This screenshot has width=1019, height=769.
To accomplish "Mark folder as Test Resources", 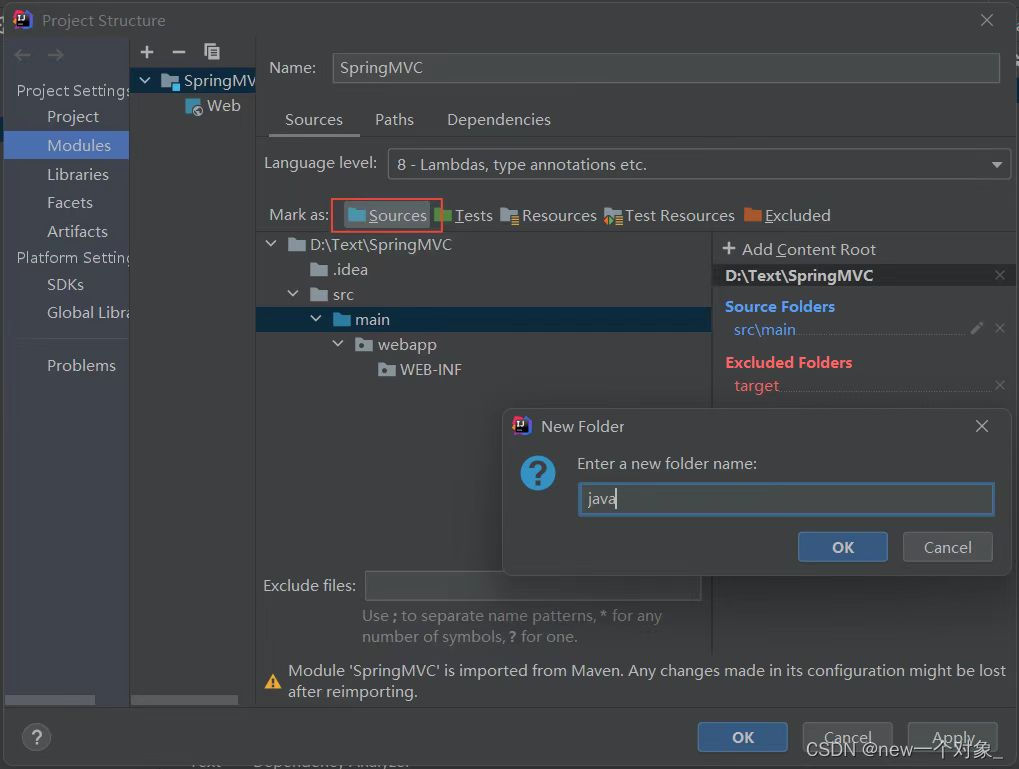I will pyautogui.click(x=669, y=215).
